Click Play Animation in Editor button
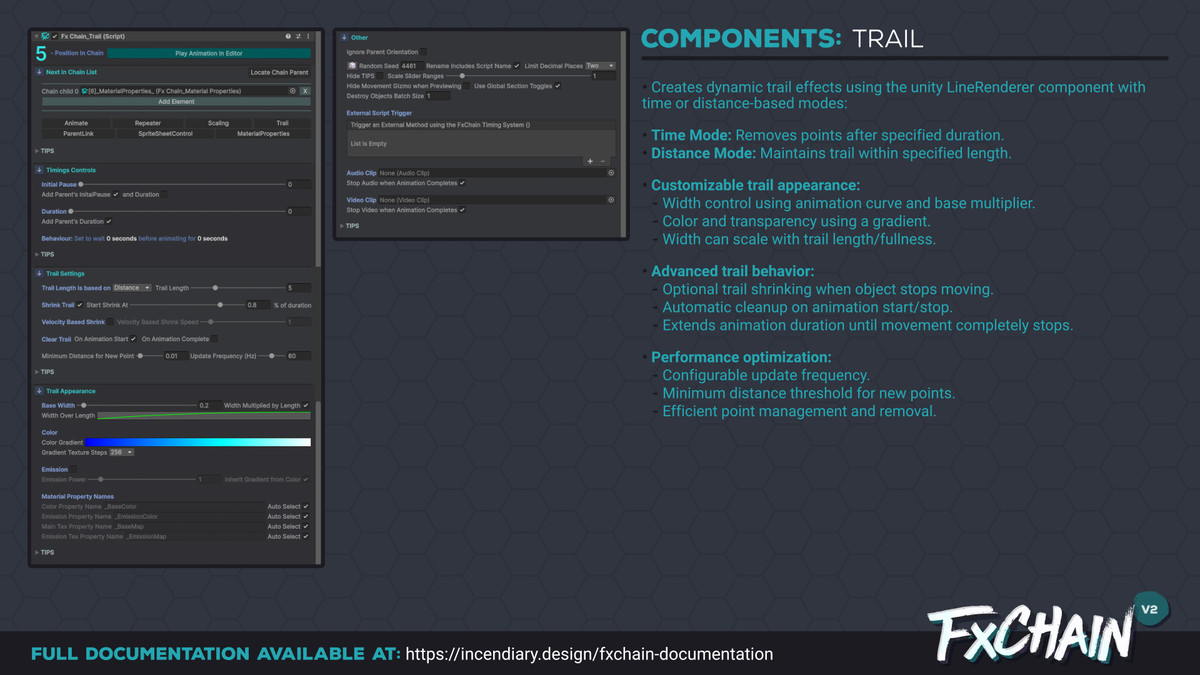The height and width of the screenshot is (675, 1200). point(209,53)
